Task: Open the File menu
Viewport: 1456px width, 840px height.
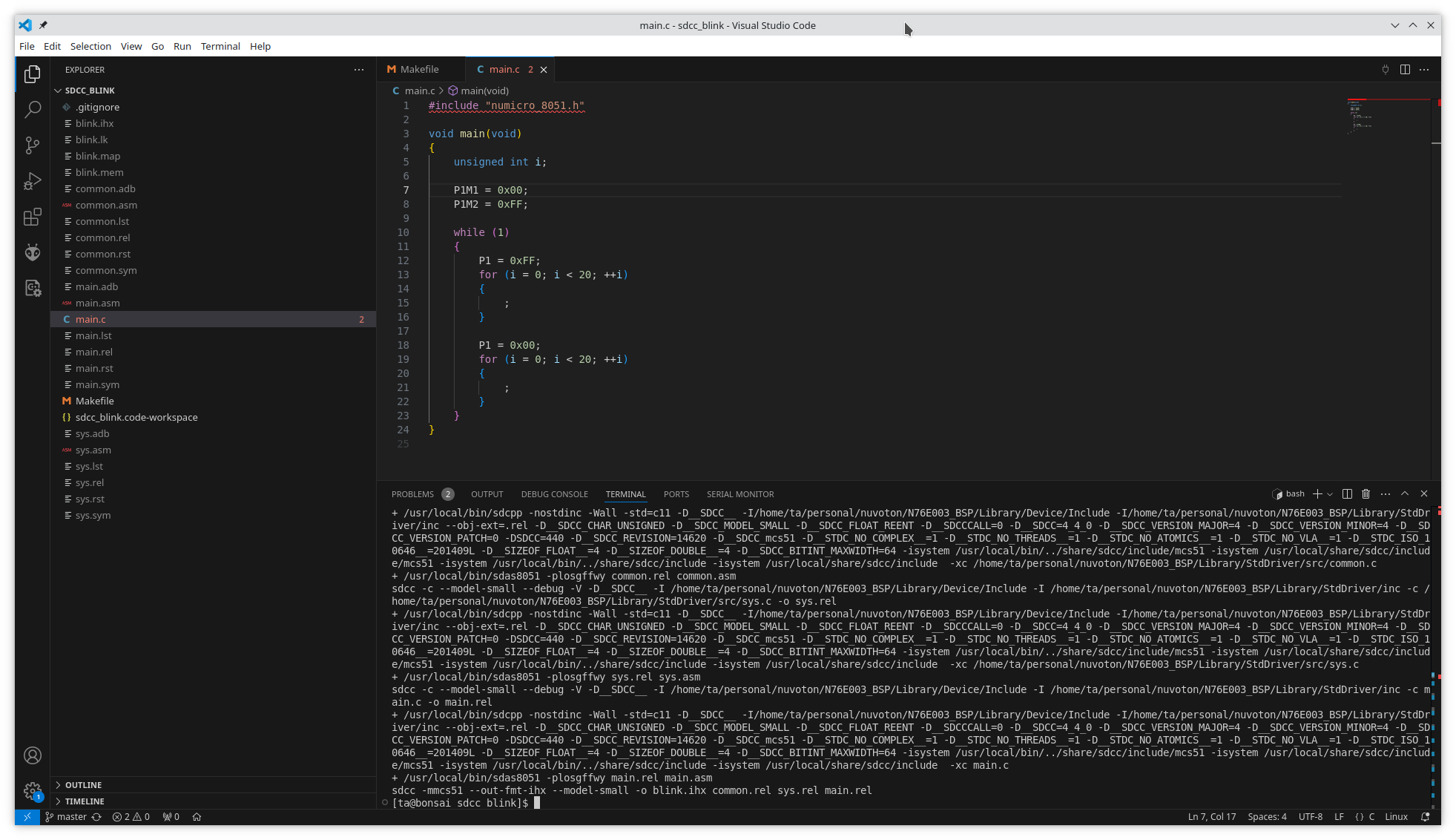Action: click(27, 46)
